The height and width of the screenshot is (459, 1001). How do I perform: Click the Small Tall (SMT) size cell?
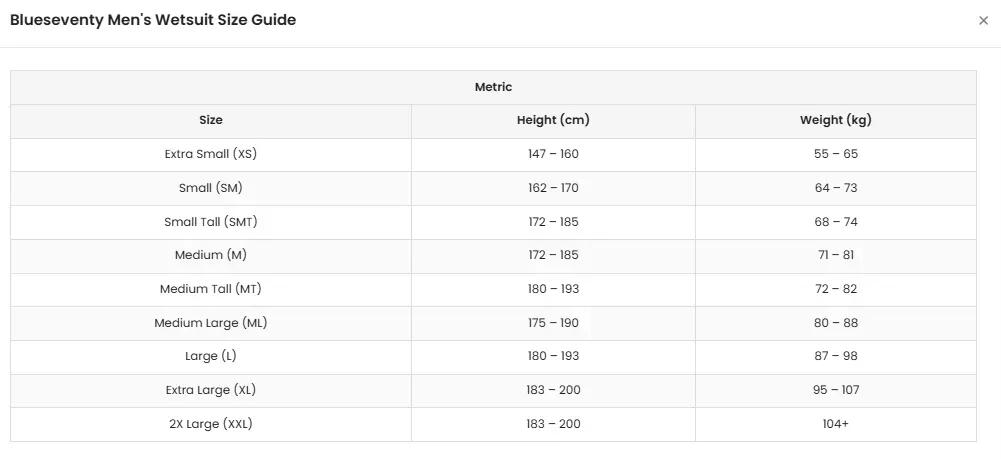coord(211,222)
